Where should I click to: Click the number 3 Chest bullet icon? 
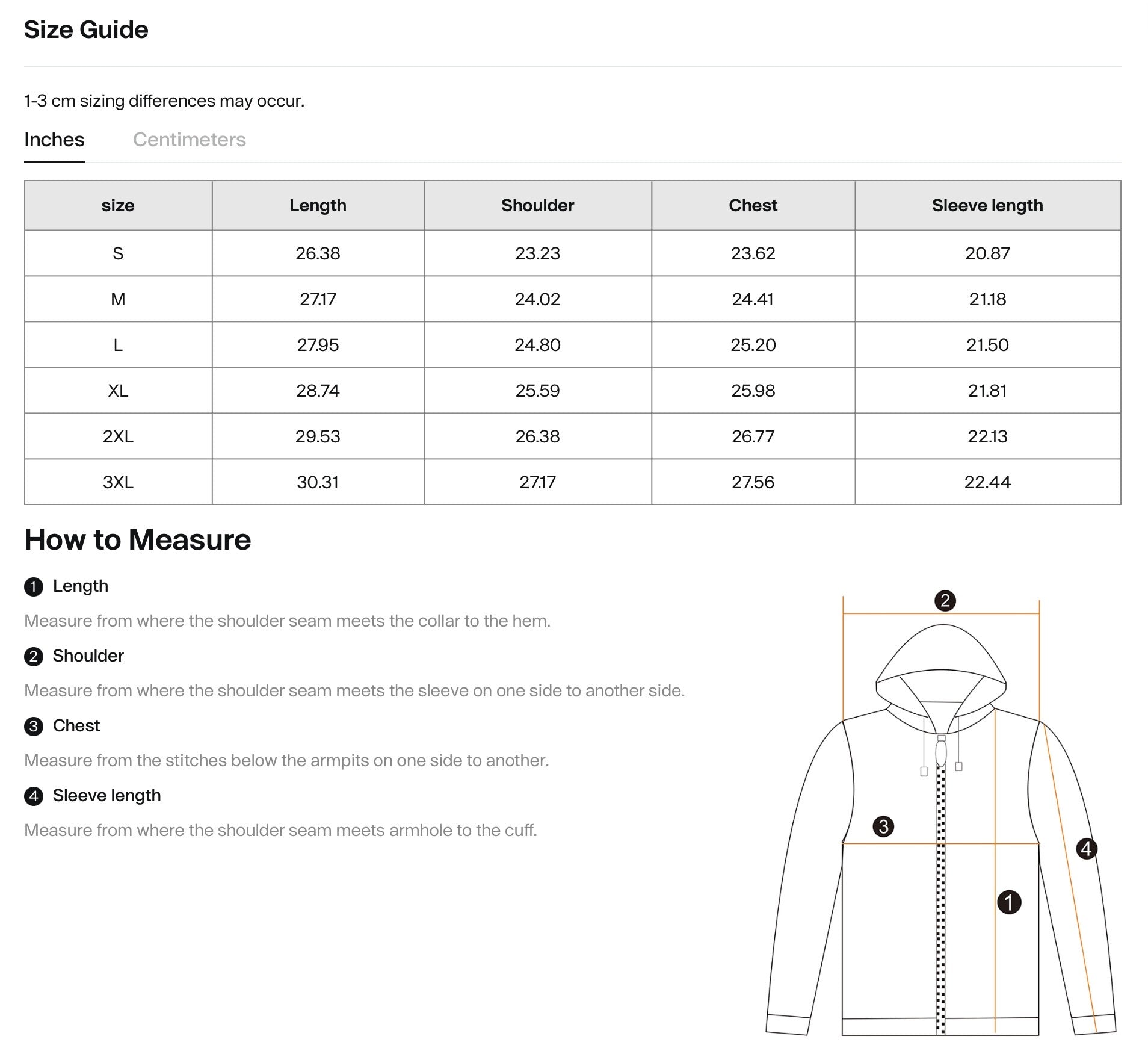[34, 726]
